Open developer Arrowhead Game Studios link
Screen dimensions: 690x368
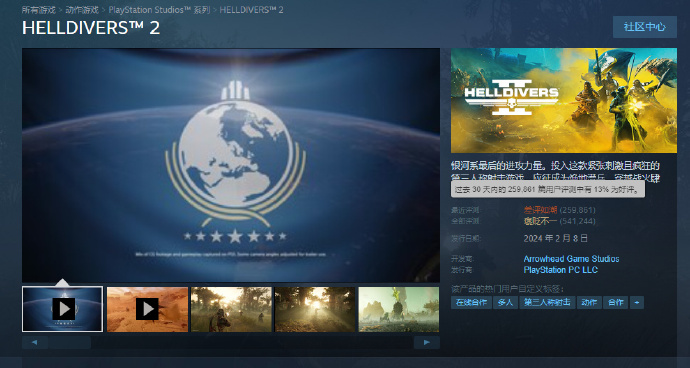[571, 259]
